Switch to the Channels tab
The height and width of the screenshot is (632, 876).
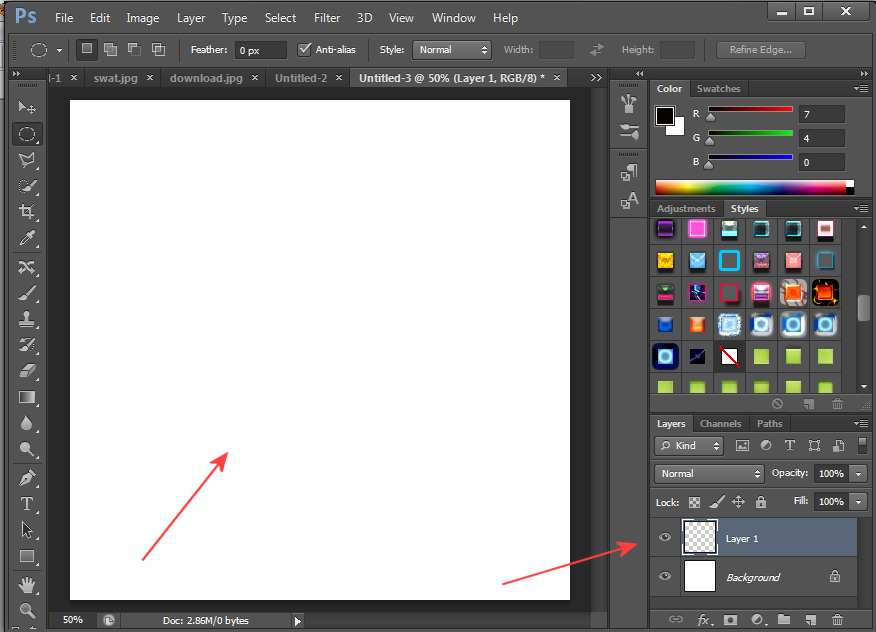pyautogui.click(x=720, y=423)
